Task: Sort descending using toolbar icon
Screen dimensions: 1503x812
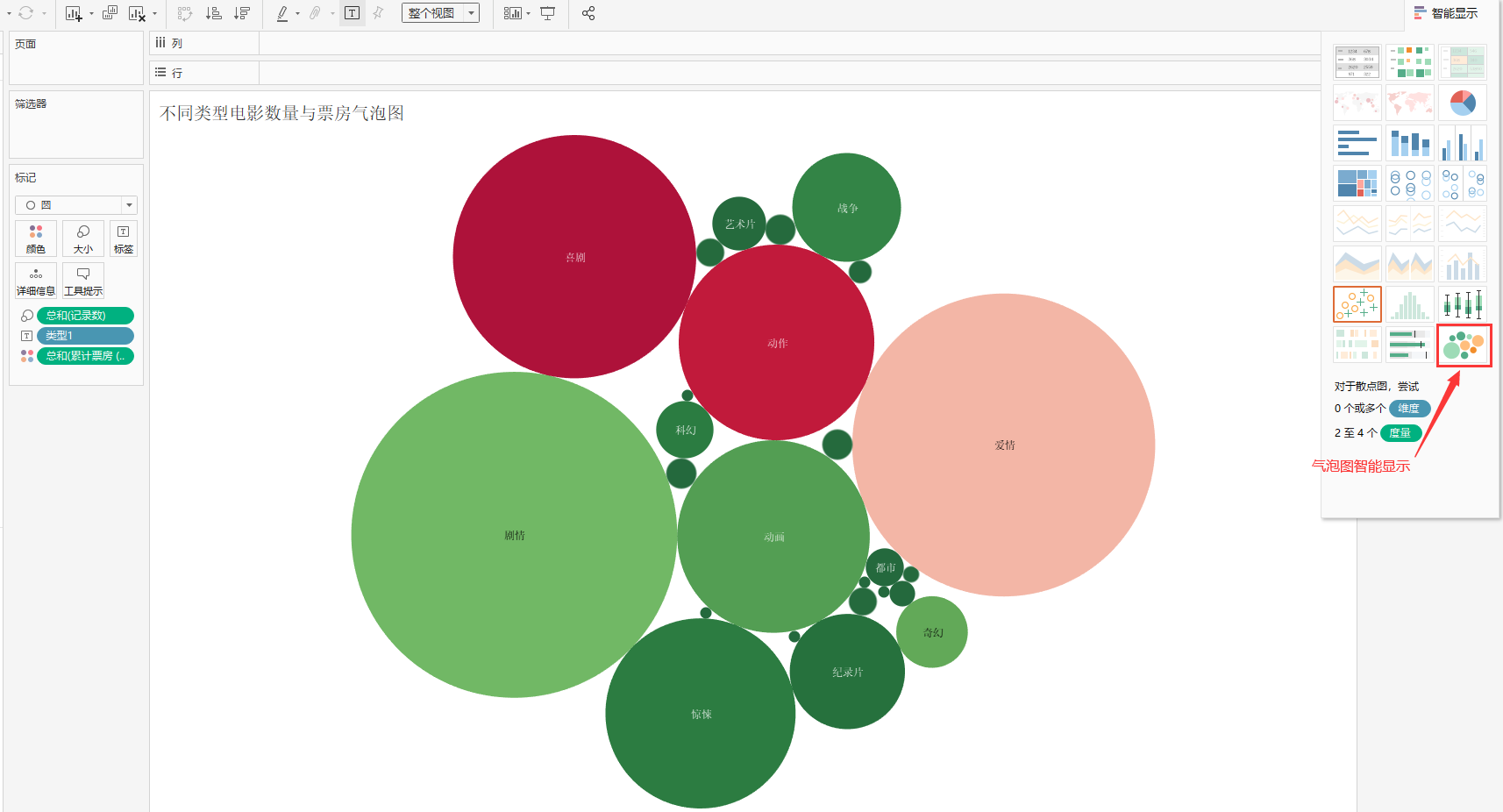Action: click(x=242, y=13)
